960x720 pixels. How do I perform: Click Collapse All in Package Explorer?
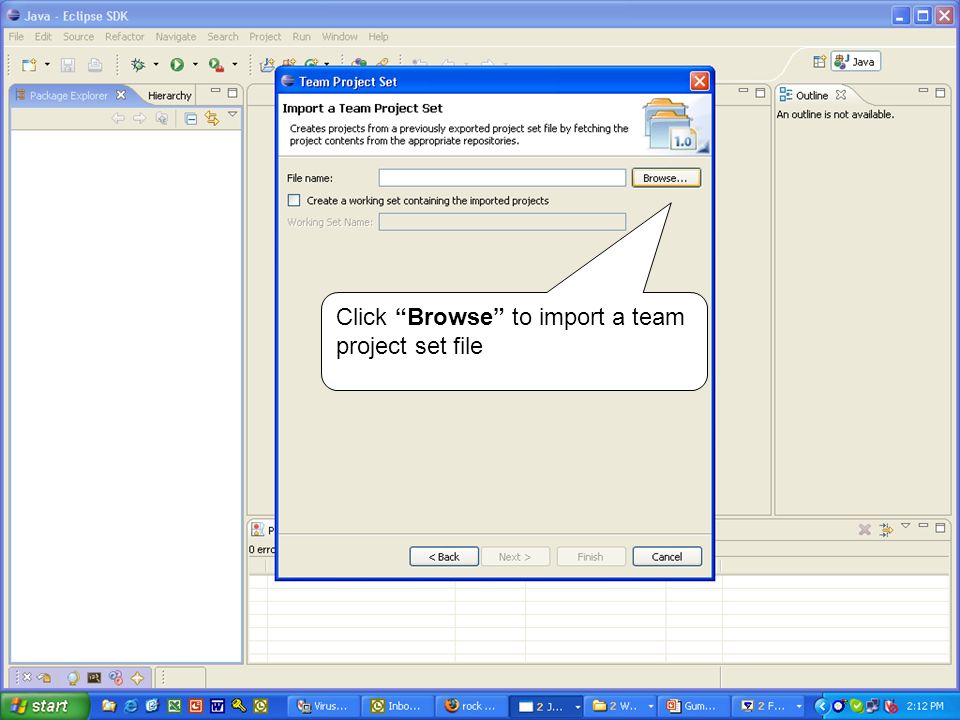[191, 118]
